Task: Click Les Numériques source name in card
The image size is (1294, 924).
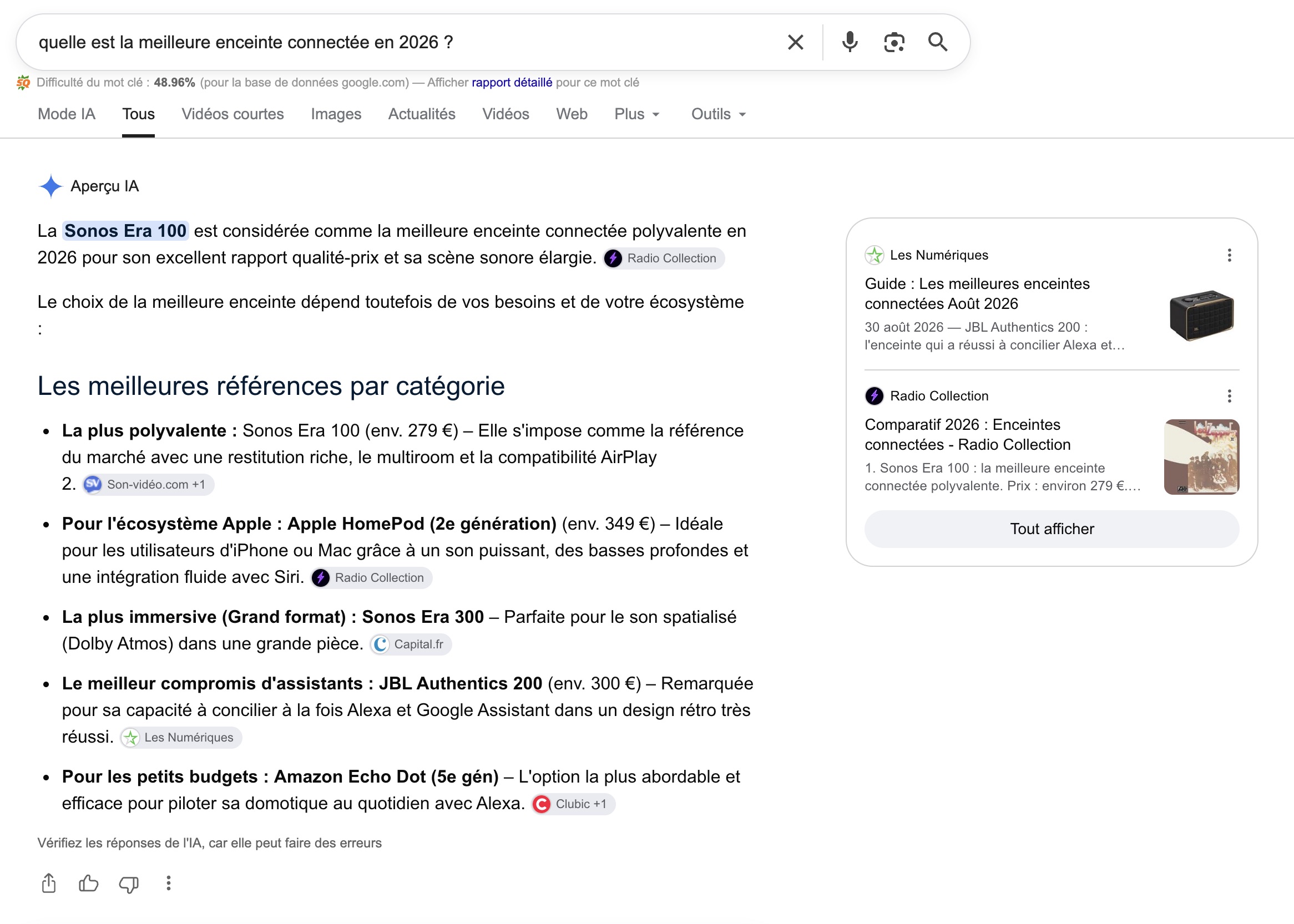Action: tap(939, 256)
